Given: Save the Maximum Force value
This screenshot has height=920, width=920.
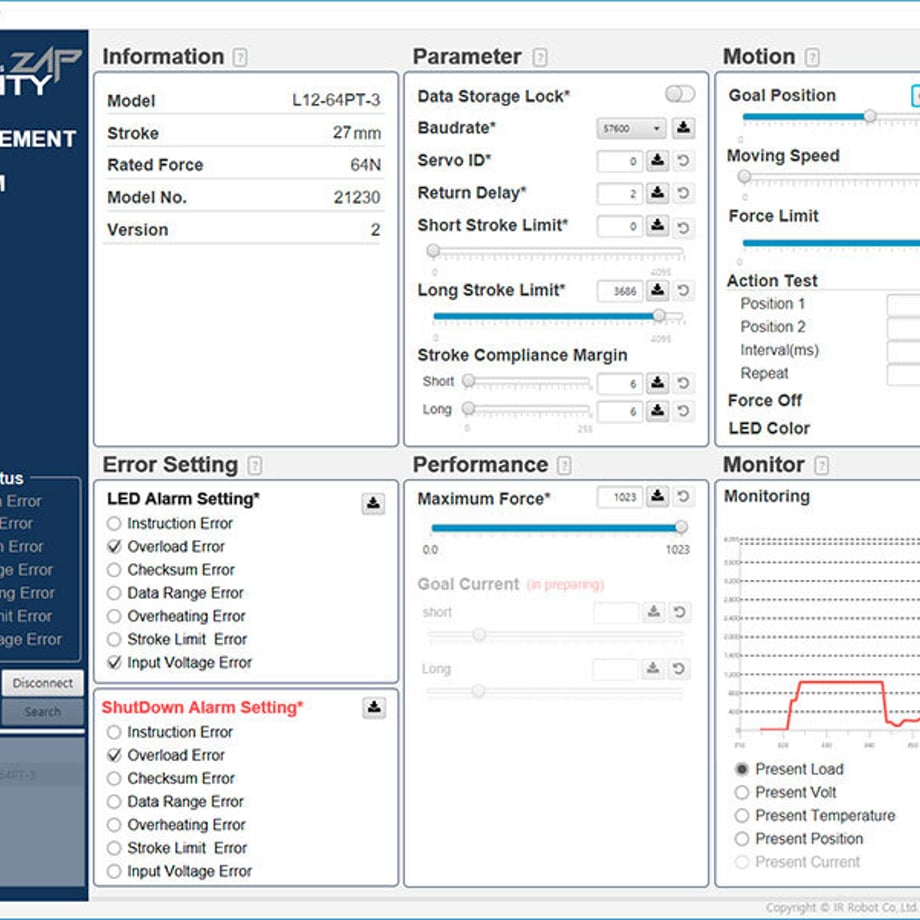Looking at the screenshot, I should pos(658,497).
